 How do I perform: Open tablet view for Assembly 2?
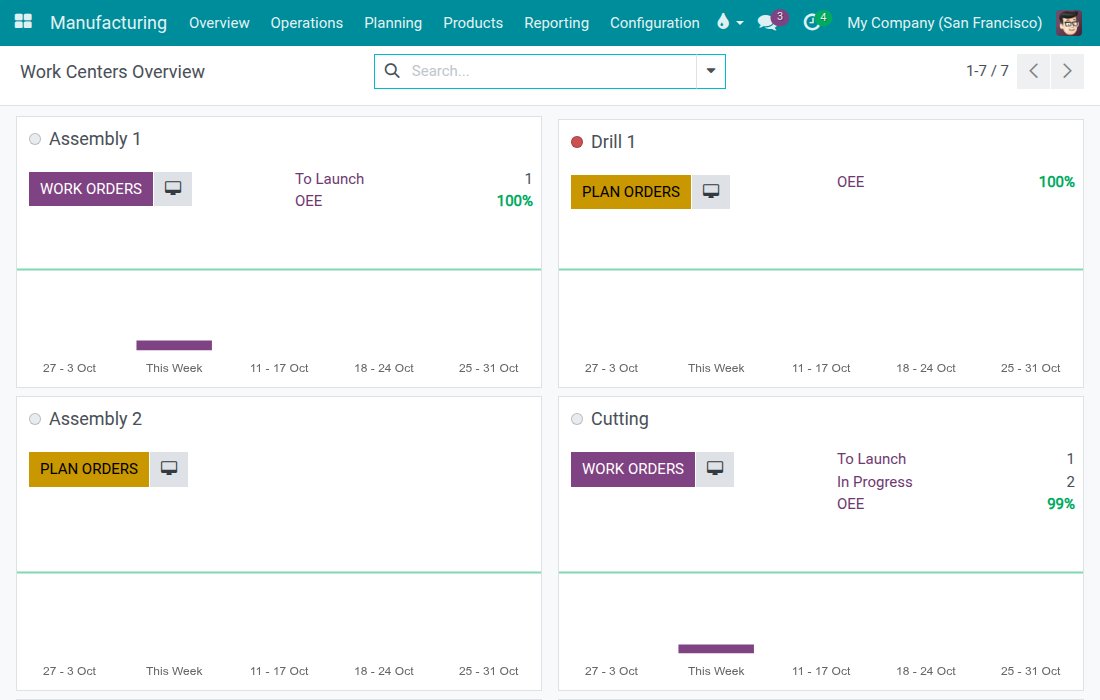pyautogui.click(x=168, y=469)
